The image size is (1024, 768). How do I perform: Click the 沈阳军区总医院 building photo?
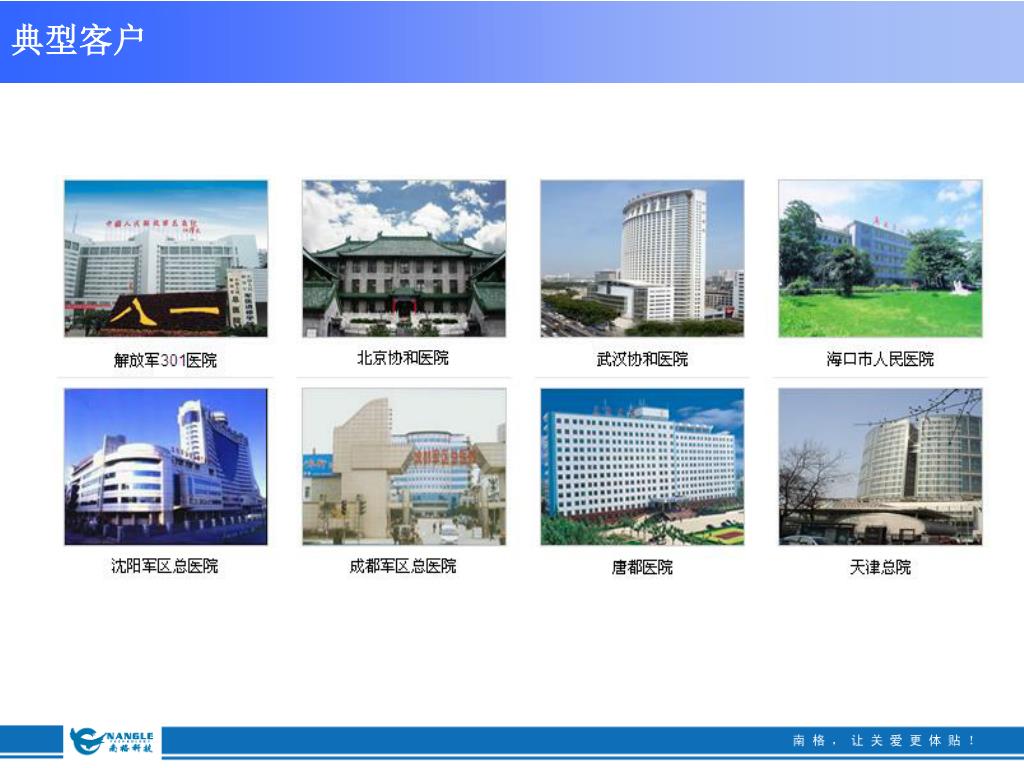pyautogui.click(x=166, y=467)
